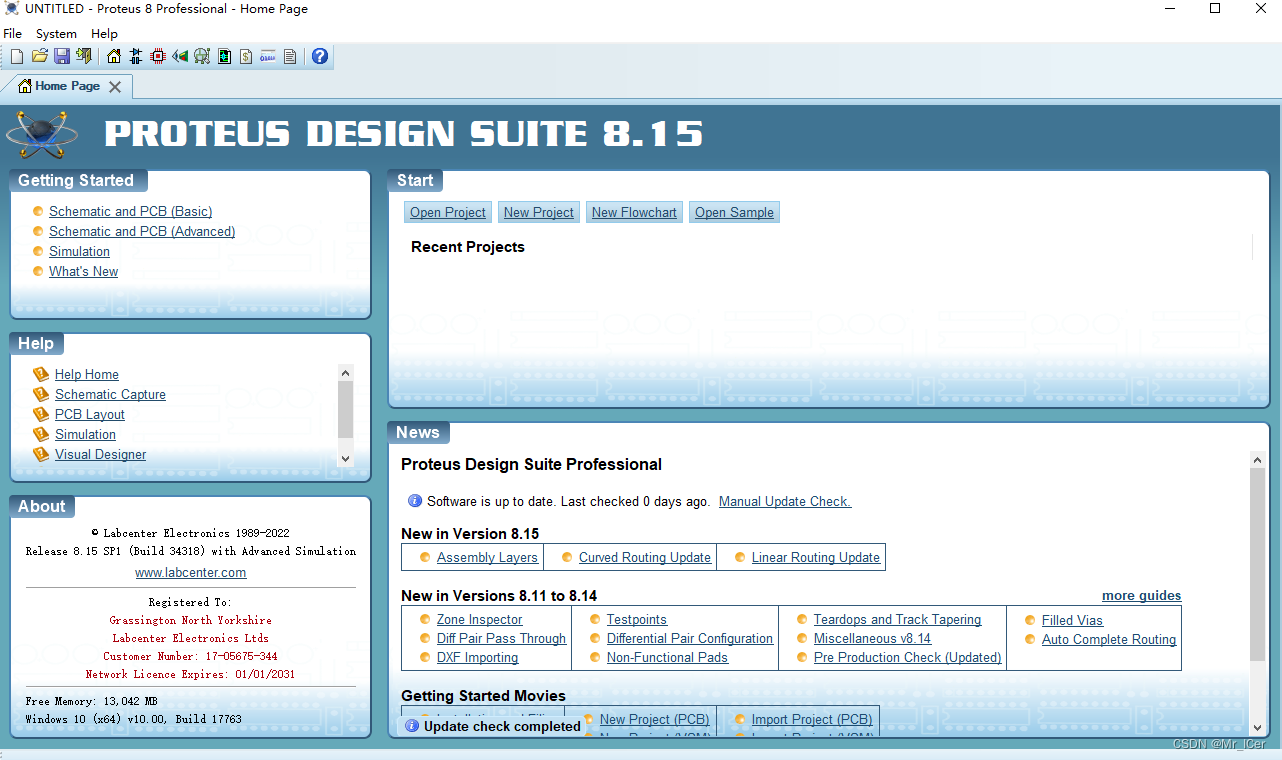Viewport: 1282px width, 760px height.
Task: Open Teardops and Track Tapering guide
Action: point(898,619)
